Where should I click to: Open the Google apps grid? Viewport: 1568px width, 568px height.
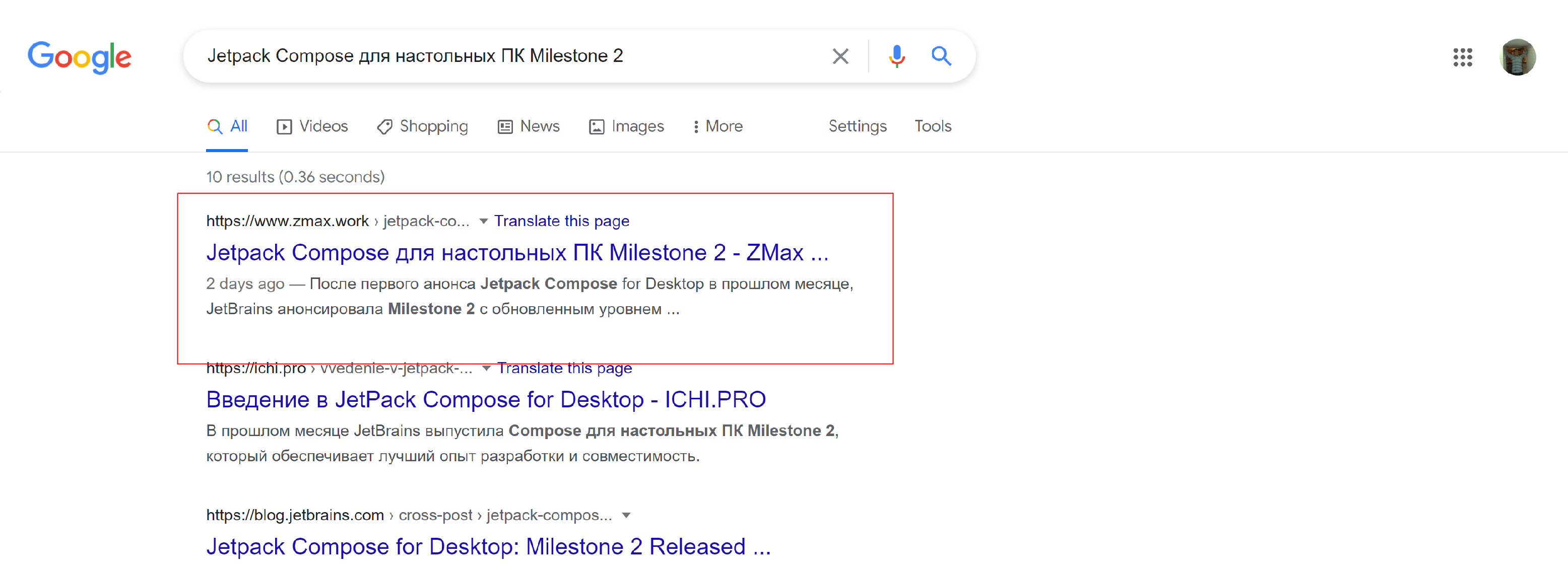coord(1462,57)
